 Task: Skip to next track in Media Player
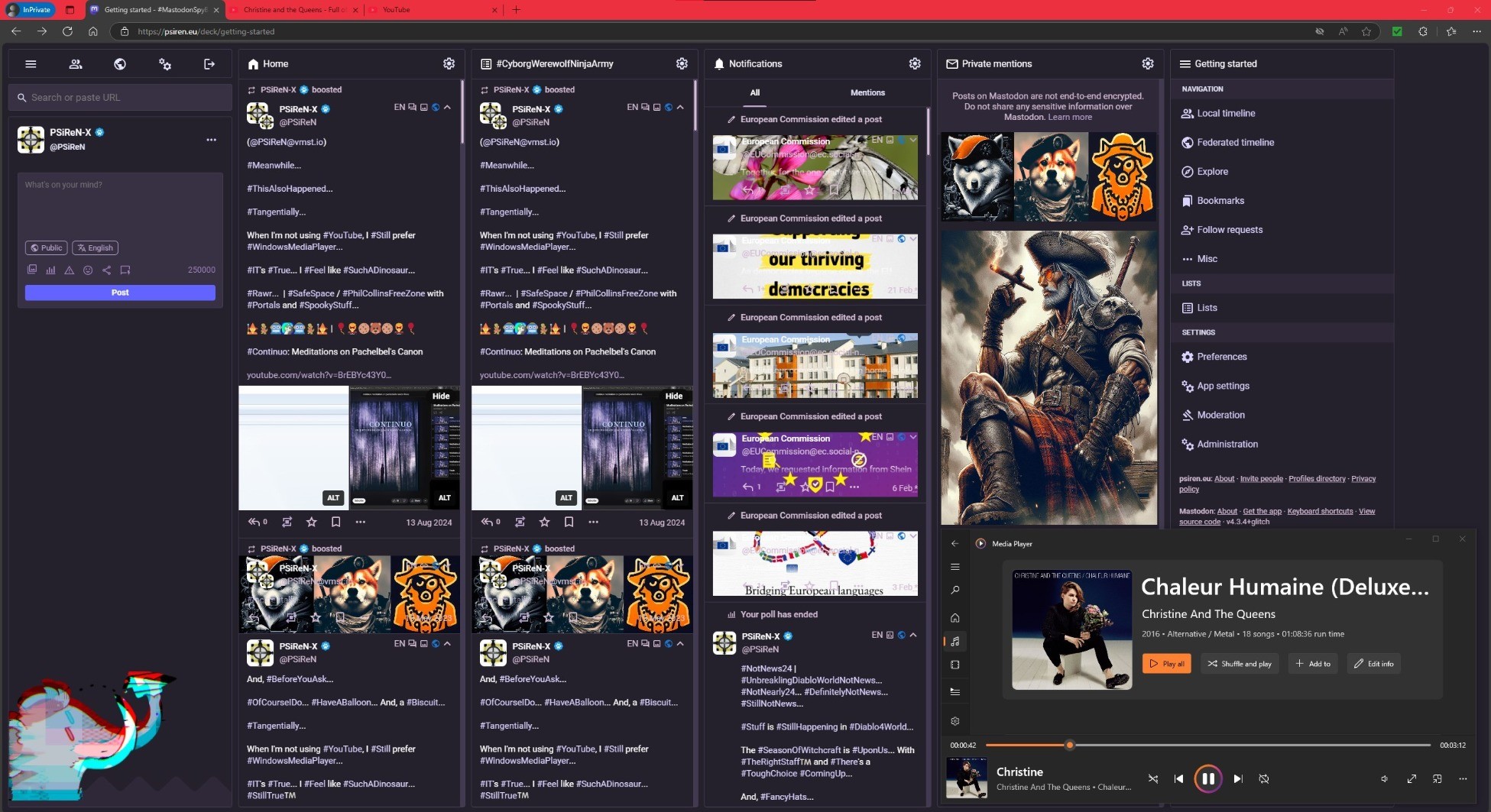point(1238,778)
